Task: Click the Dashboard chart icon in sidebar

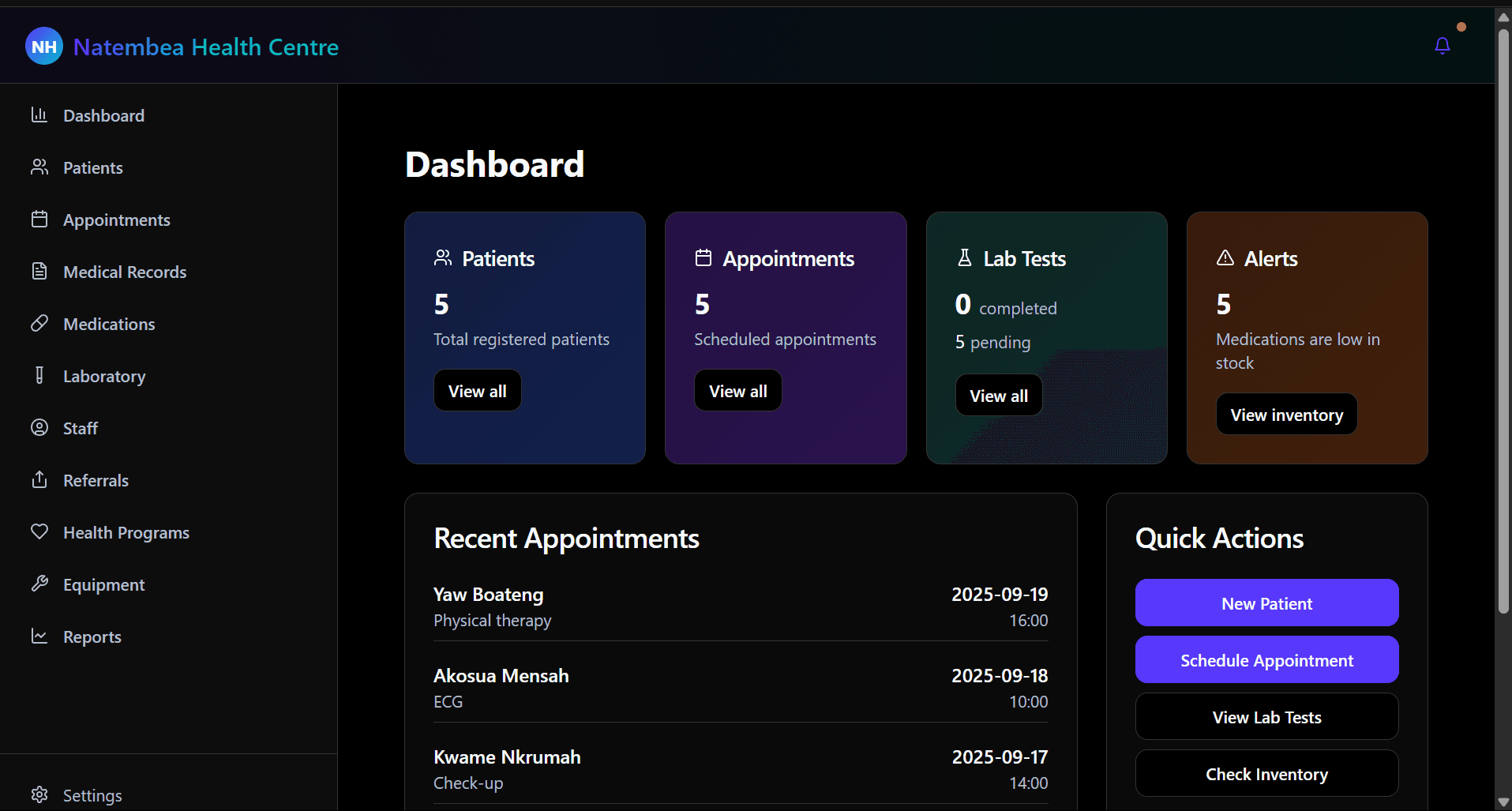Action: point(39,115)
